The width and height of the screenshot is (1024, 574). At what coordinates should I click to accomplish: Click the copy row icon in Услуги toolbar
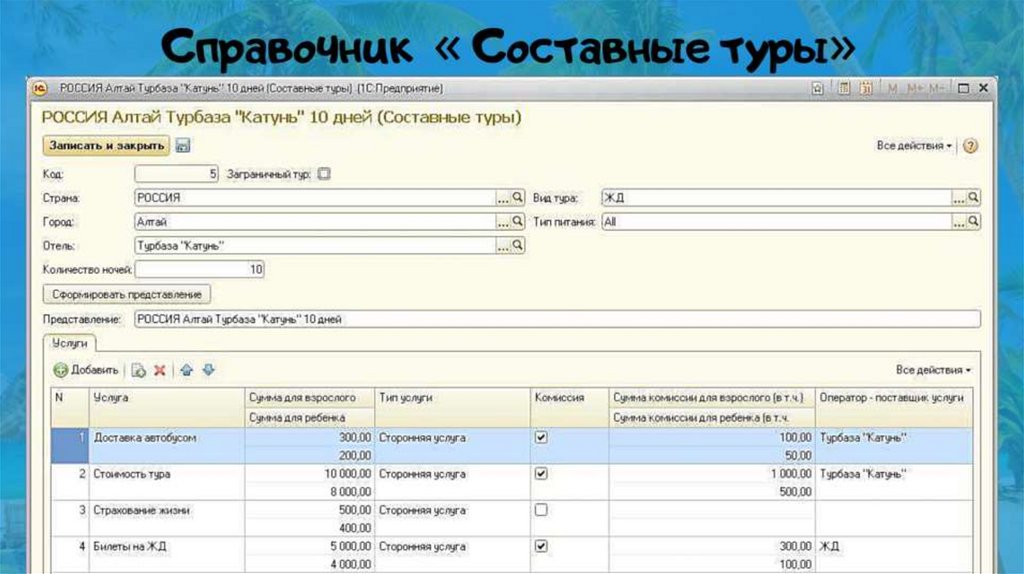139,370
